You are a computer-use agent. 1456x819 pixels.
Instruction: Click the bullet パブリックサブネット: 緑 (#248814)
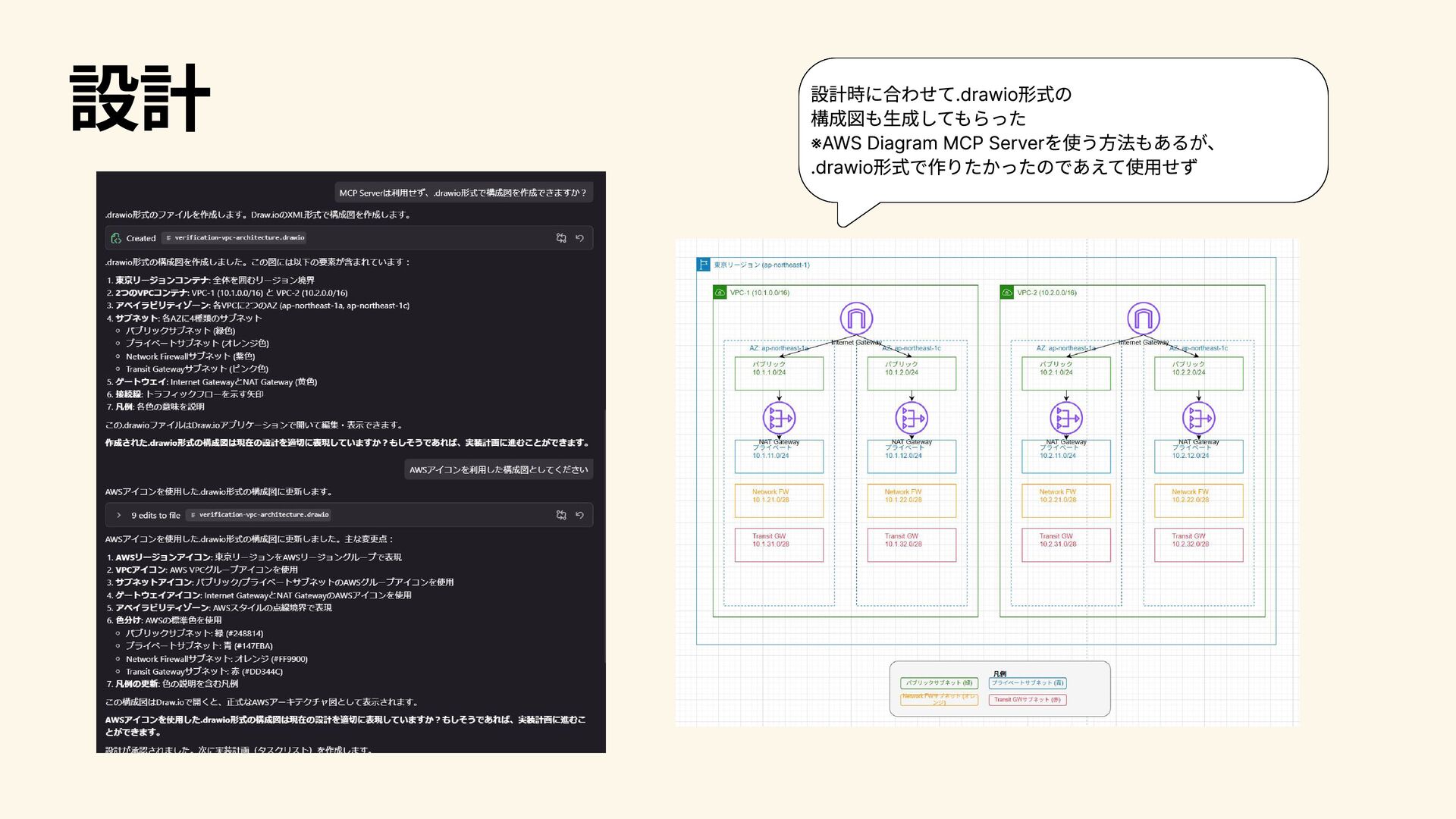click(x=195, y=633)
